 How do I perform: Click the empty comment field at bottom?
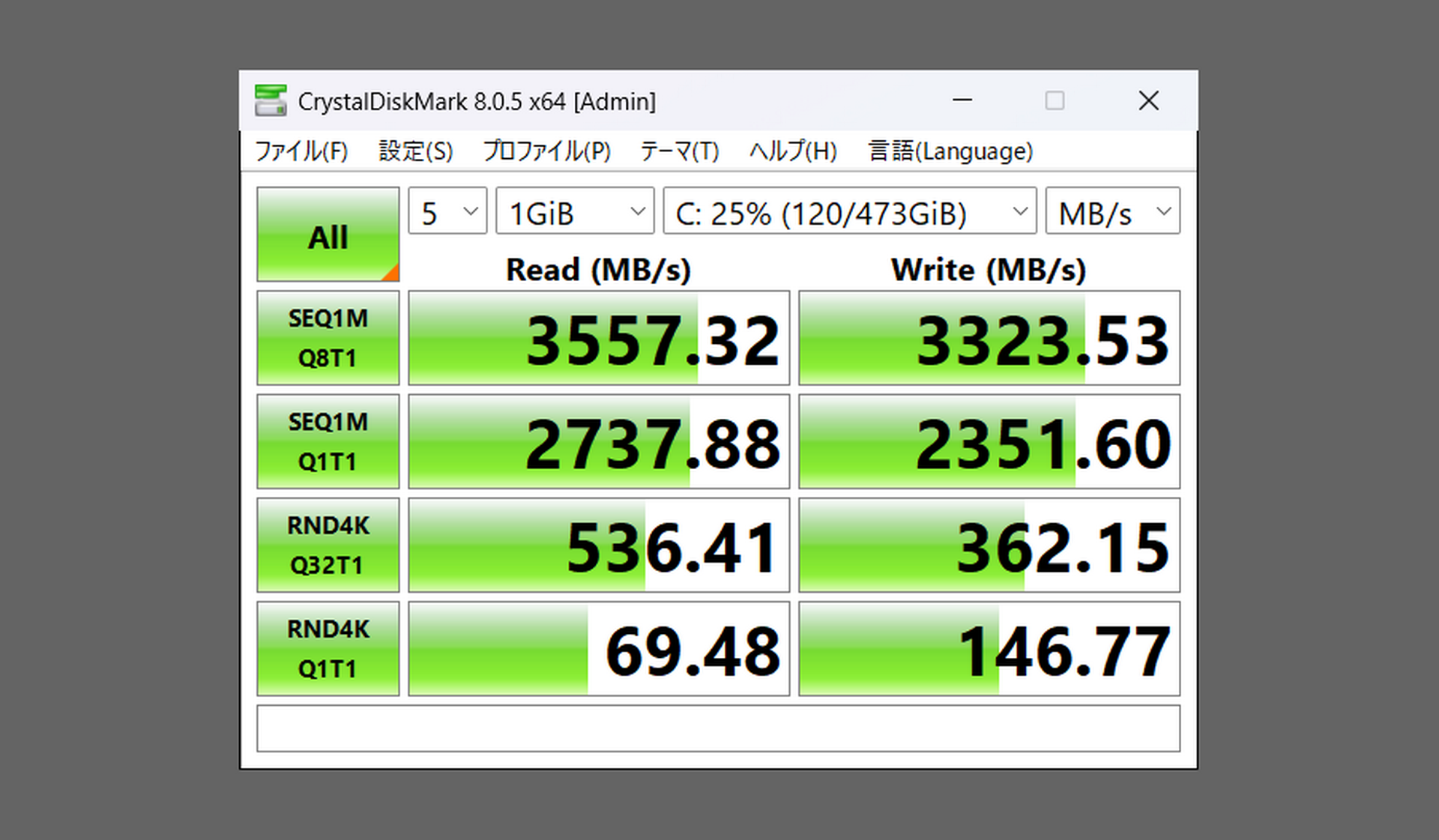point(718,728)
